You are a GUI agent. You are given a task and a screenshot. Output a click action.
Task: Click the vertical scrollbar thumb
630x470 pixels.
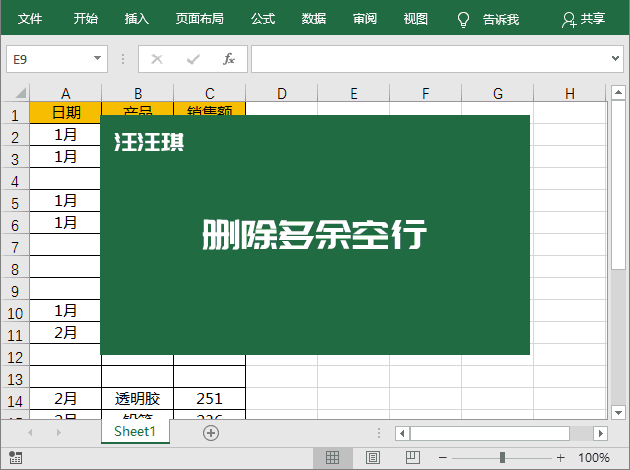618,185
